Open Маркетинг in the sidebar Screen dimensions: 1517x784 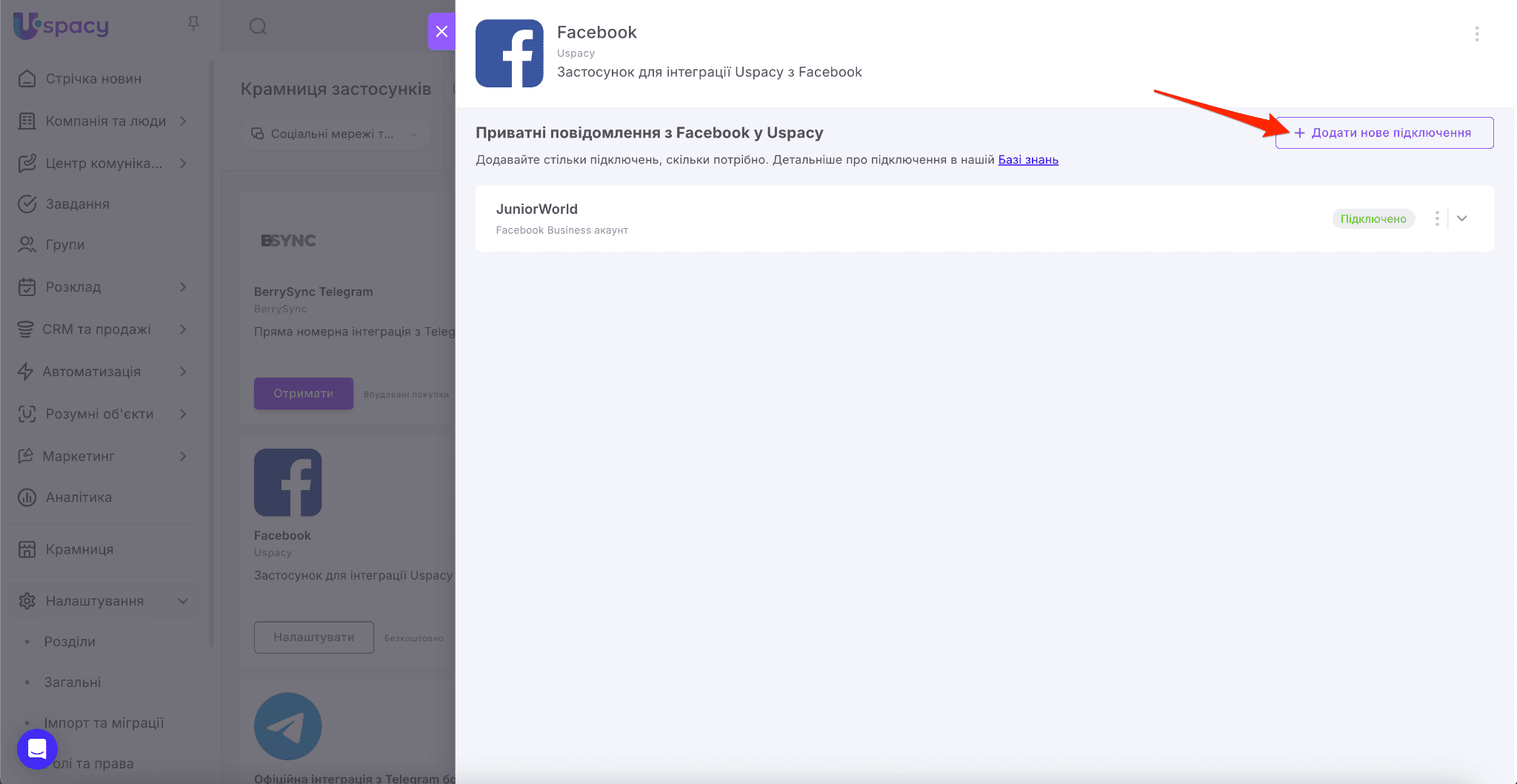79,456
